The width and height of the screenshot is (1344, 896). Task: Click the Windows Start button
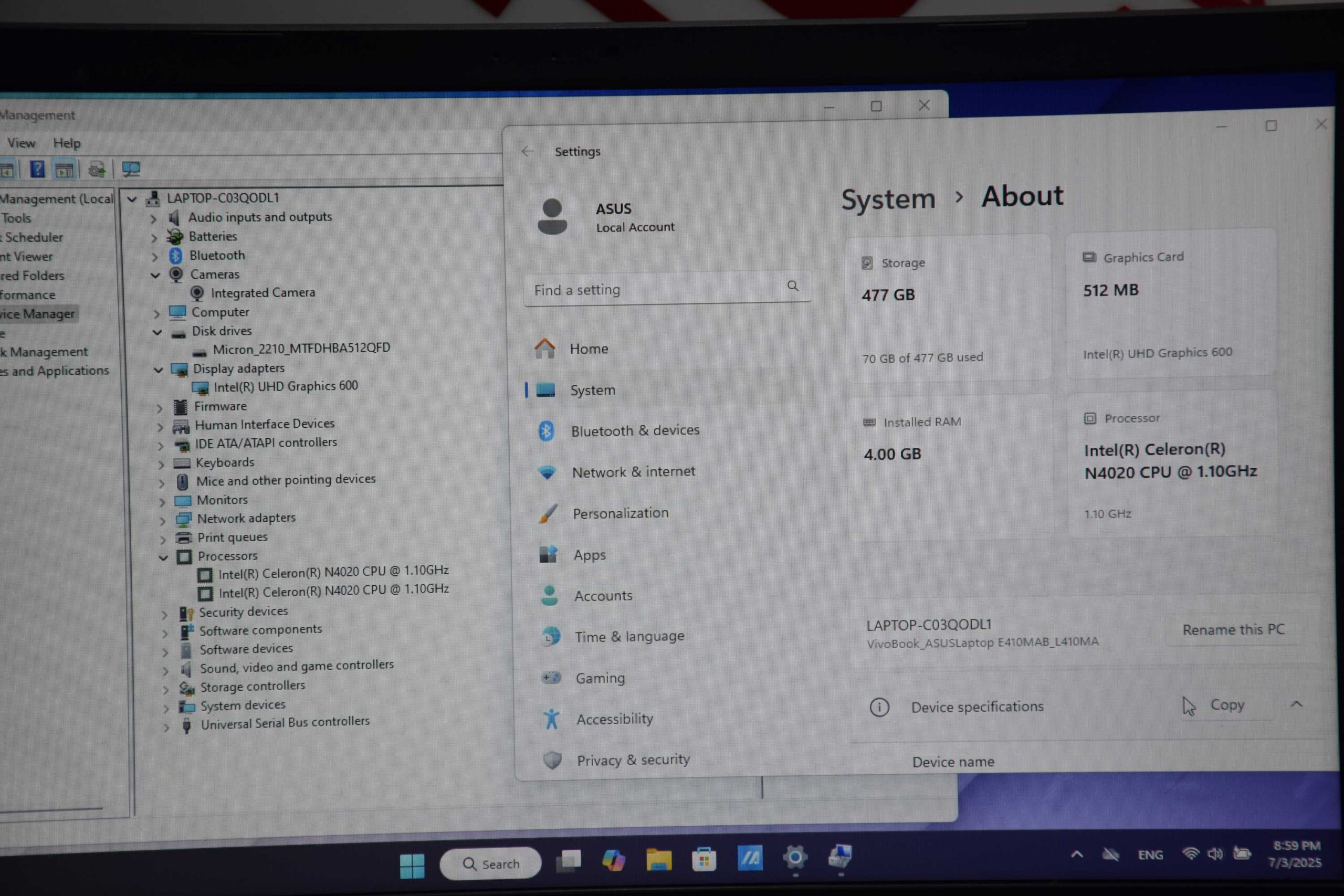click(x=412, y=866)
